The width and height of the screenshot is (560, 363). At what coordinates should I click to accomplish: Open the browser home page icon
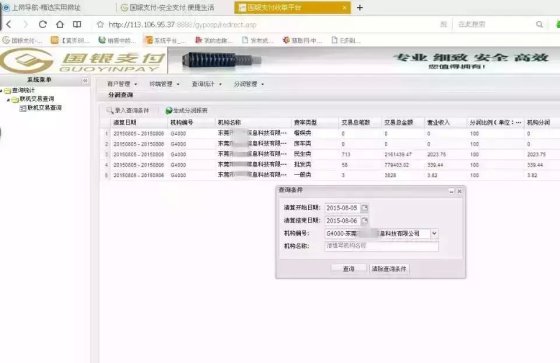click(60, 24)
